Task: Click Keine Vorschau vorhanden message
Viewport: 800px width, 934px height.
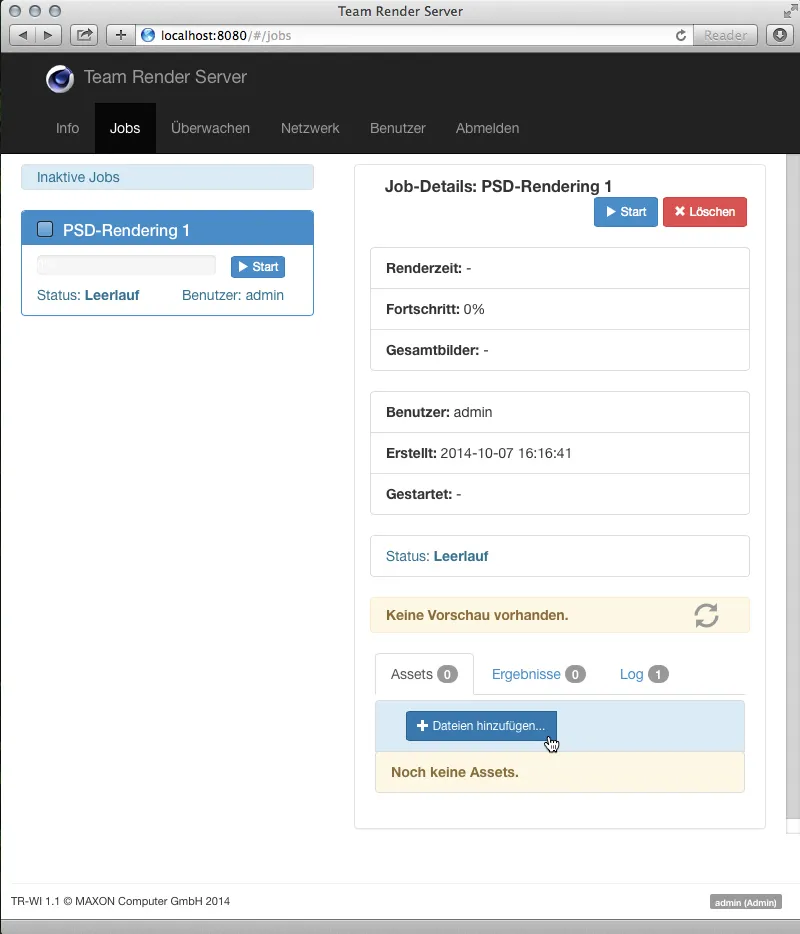Action: tap(477, 615)
